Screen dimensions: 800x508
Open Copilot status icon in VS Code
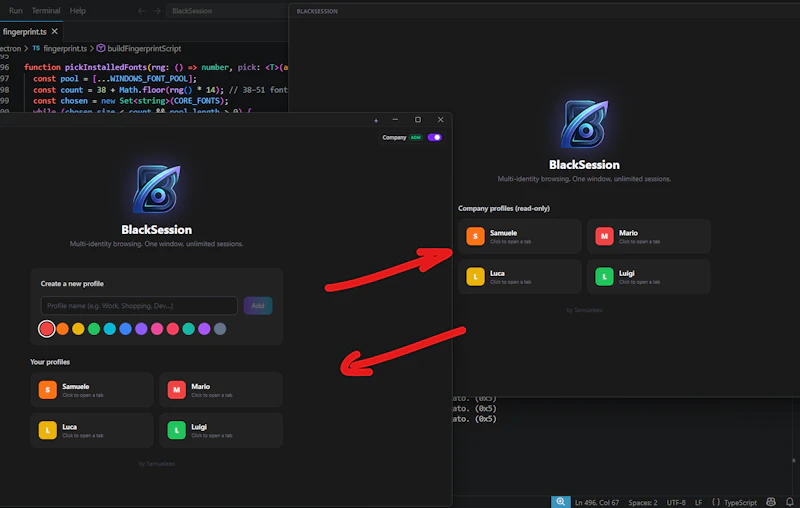tap(771, 502)
